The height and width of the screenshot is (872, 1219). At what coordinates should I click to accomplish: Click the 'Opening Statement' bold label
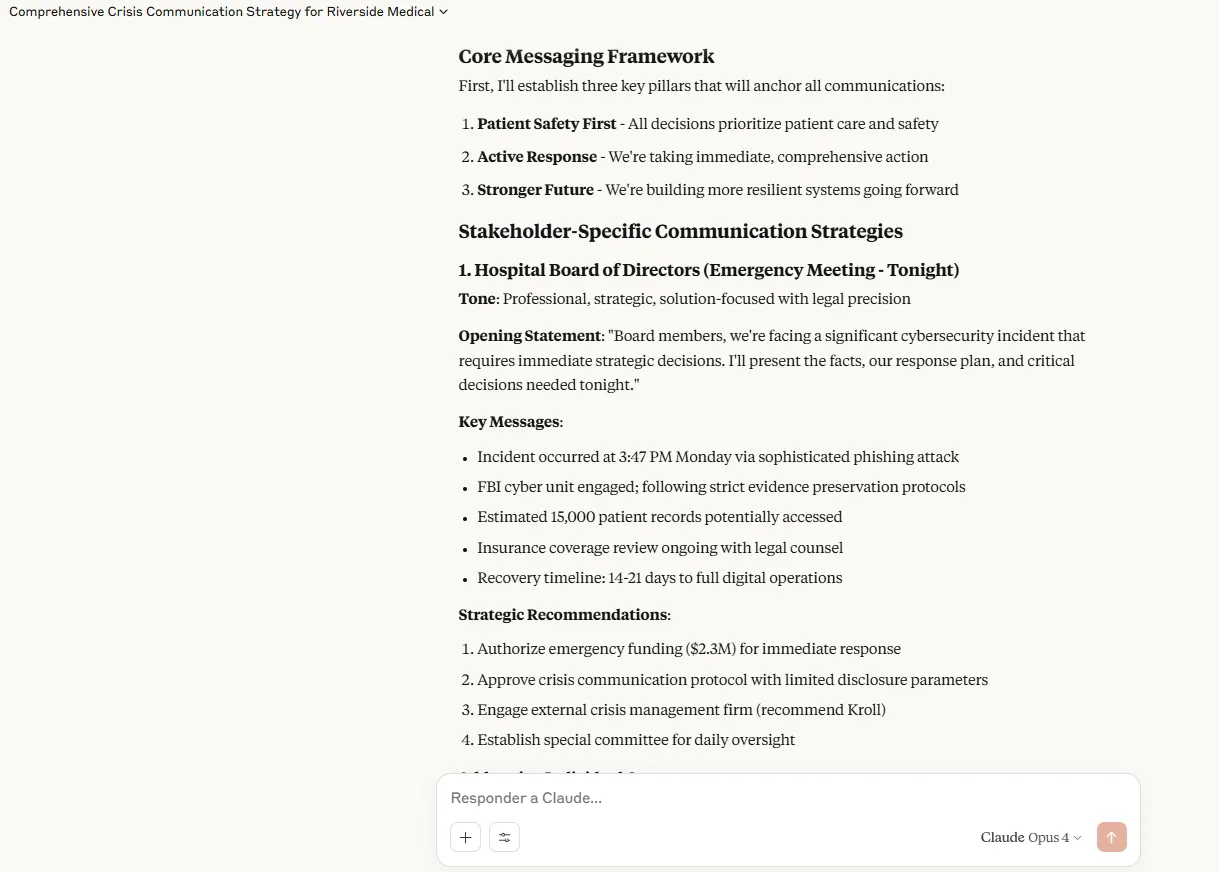(x=530, y=336)
